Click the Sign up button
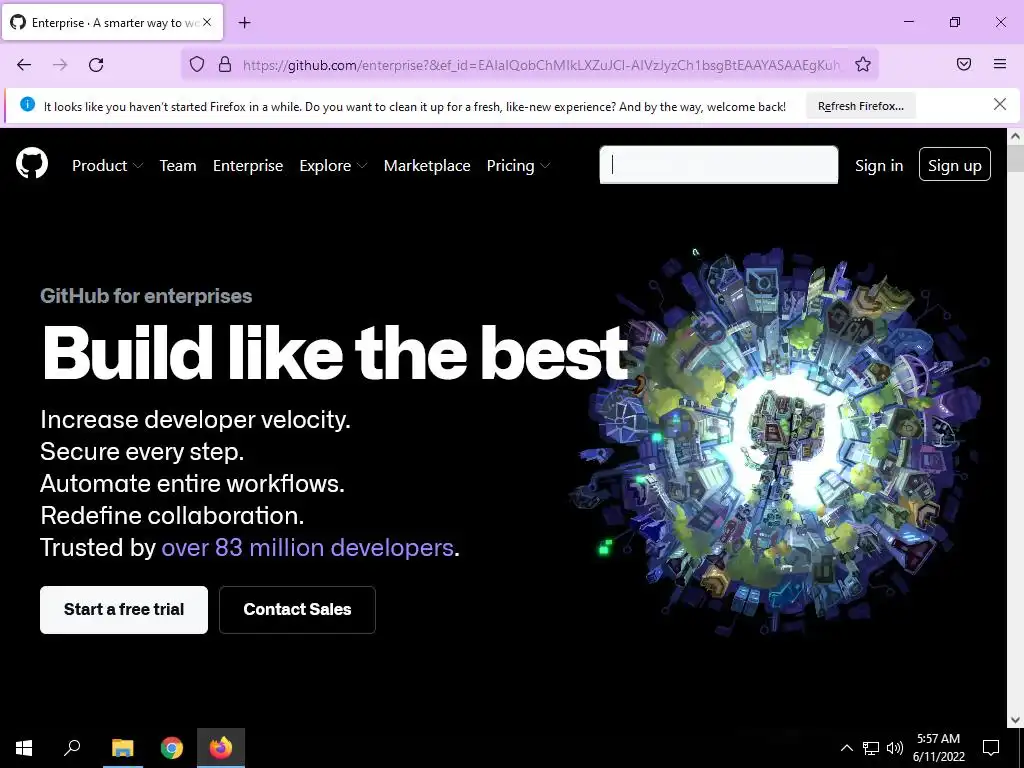1024x768 pixels. 955,164
